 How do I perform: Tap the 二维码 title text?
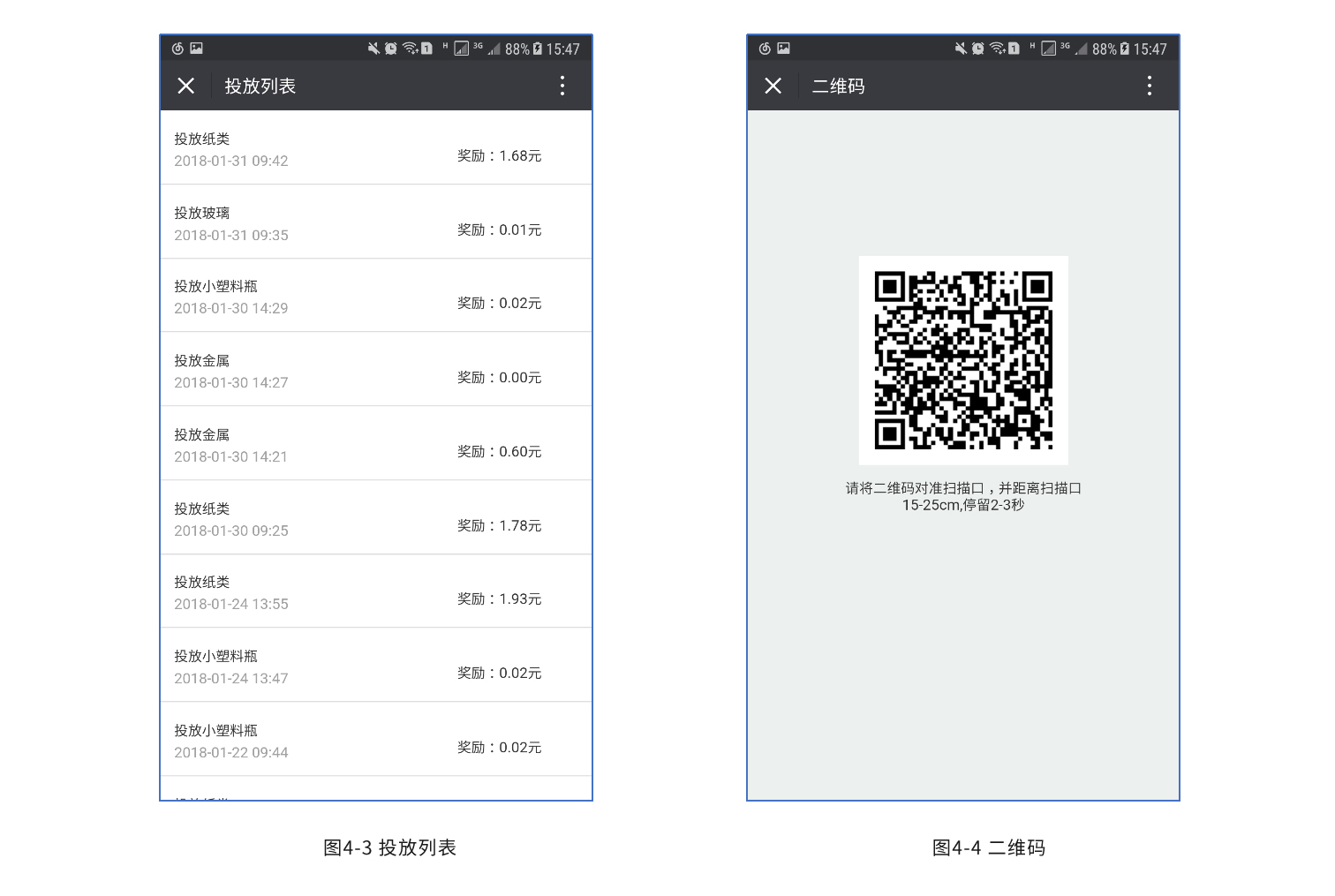point(838,86)
